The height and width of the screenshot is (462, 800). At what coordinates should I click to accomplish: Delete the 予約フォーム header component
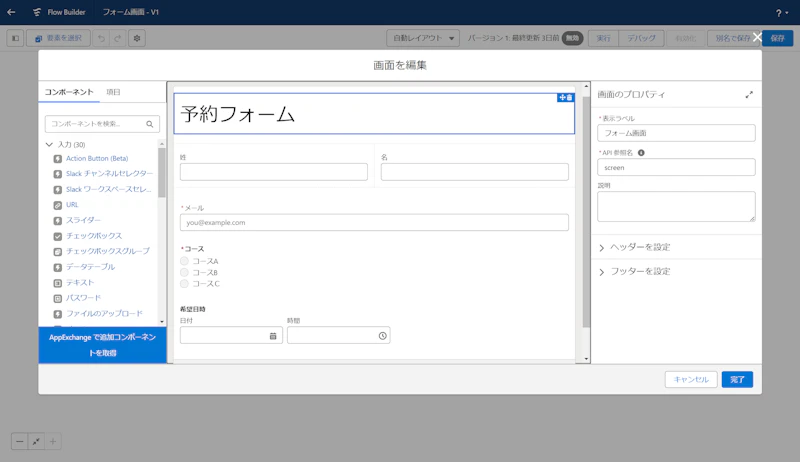[x=569, y=97]
